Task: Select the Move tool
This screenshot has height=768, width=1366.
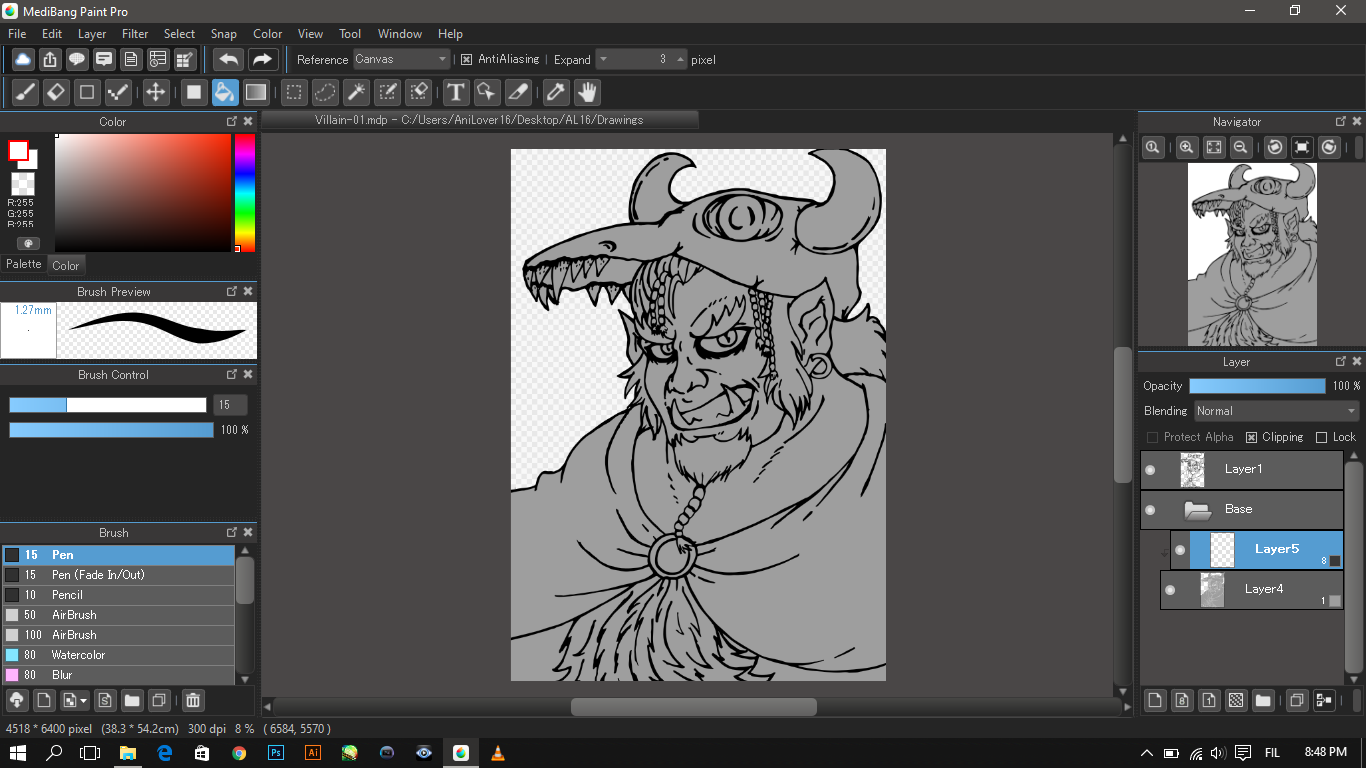Action: pyautogui.click(x=156, y=93)
